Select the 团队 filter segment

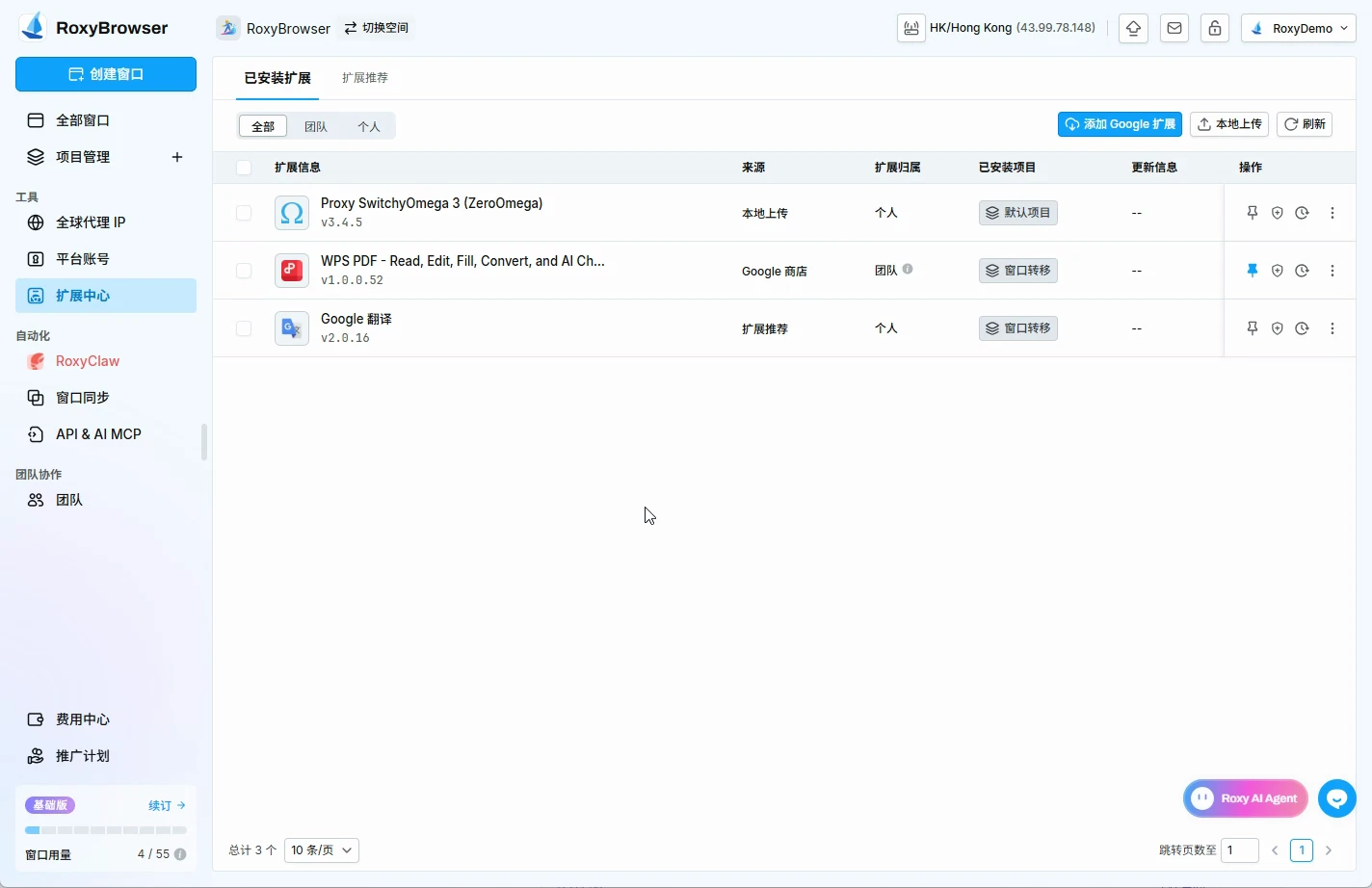coord(316,126)
